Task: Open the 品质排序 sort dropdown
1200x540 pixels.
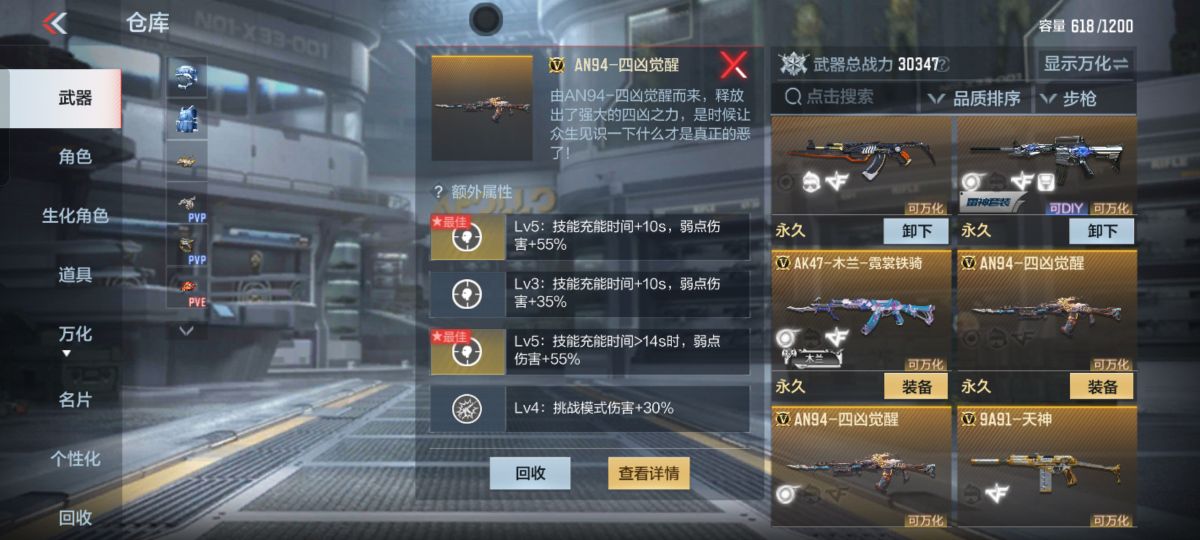Action: [975, 98]
